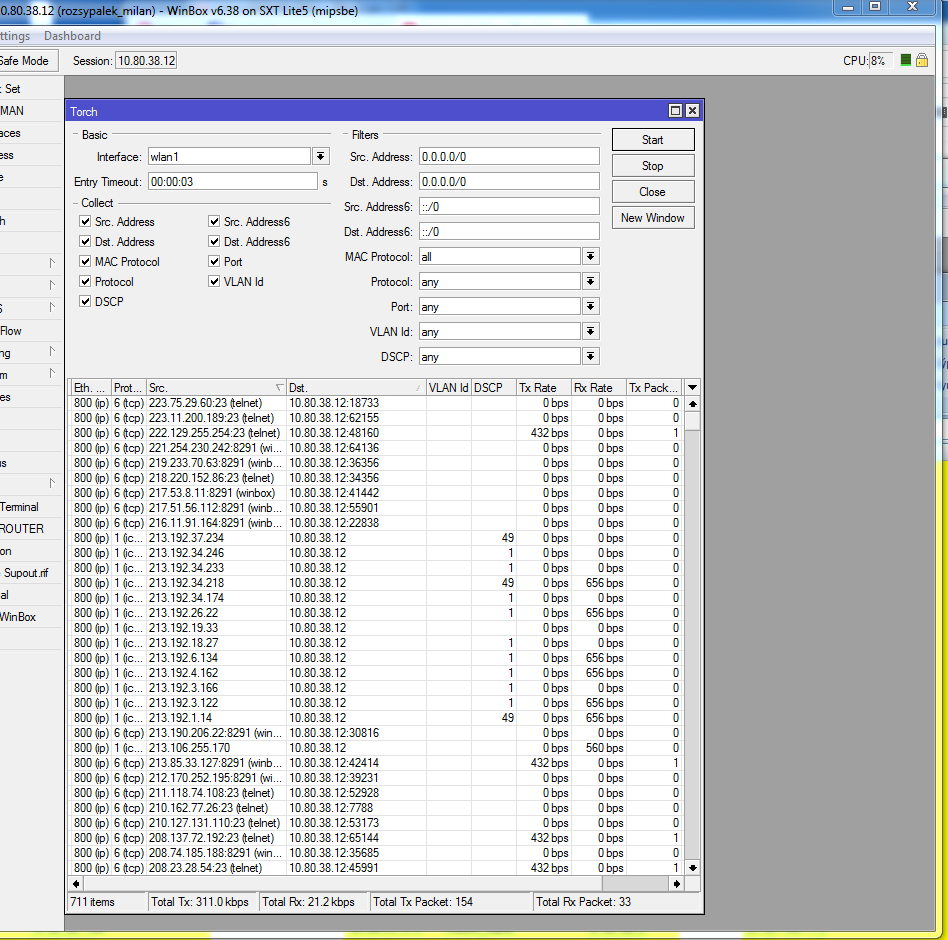948x940 pixels.
Task: Click the Entry Timeout field
Action: 232,181
